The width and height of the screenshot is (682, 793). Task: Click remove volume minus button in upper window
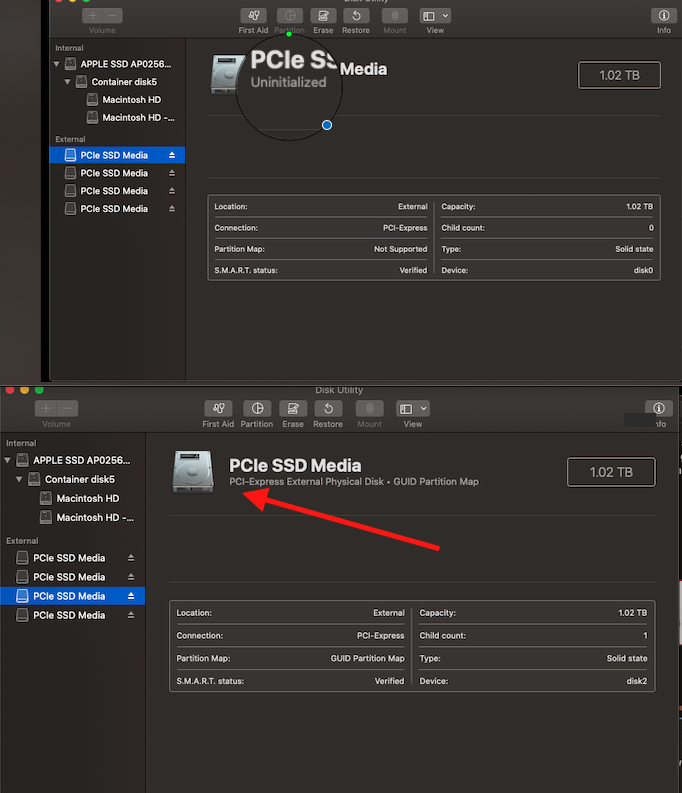pos(113,16)
